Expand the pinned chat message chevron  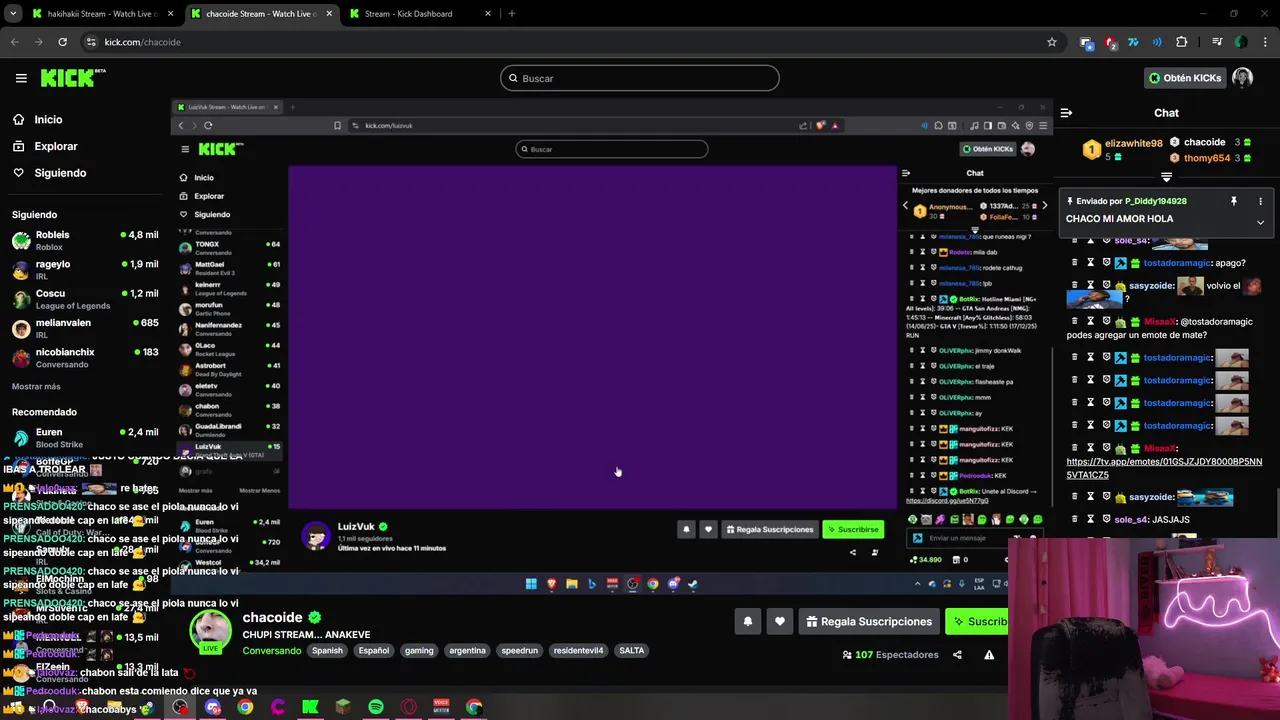click(1260, 222)
